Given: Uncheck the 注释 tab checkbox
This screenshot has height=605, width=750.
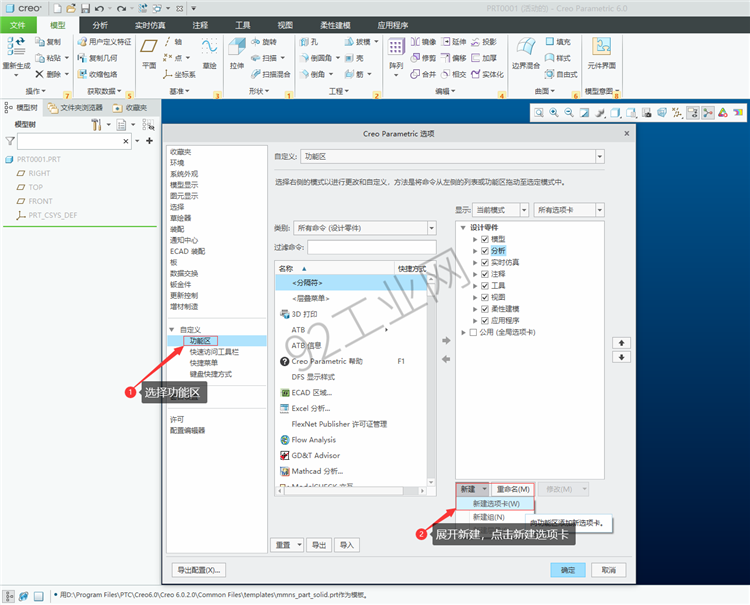Looking at the screenshot, I should click(485, 274).
